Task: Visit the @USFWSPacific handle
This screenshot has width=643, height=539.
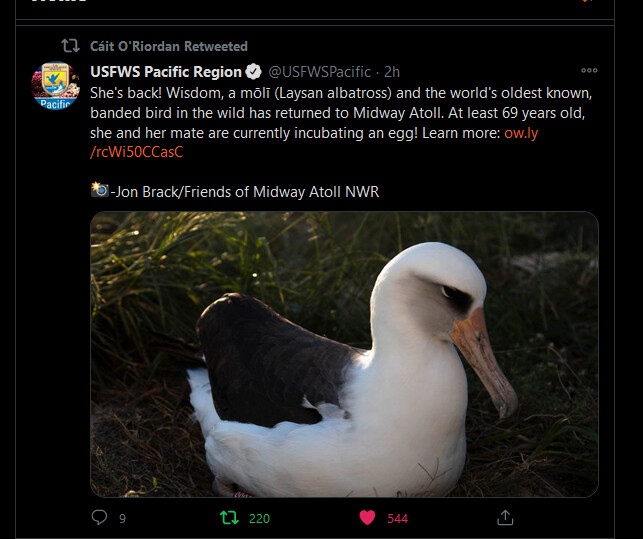Action: (318, 72)
